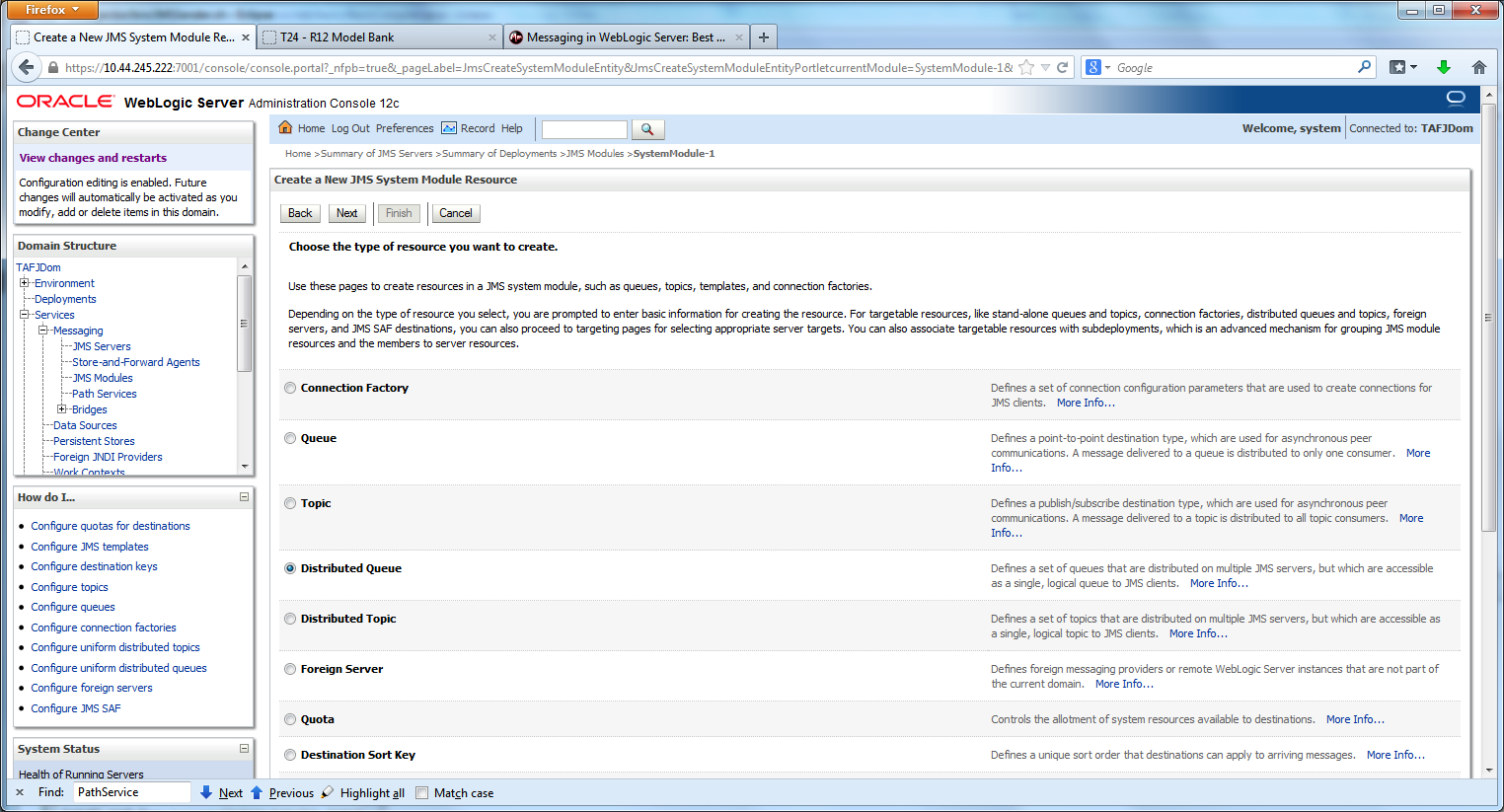Close the Create a New JMS tab
The width and height of the screenshot is (1504, 812).
click(246, 37)
